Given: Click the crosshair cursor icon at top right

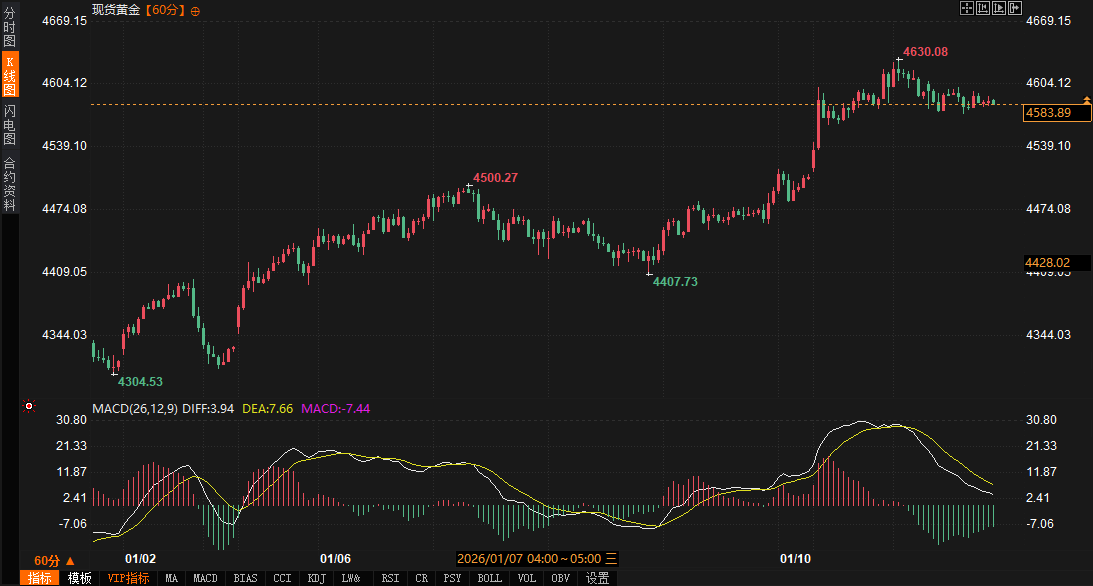Looking at the screenshot, I should [x=966, y=8].
